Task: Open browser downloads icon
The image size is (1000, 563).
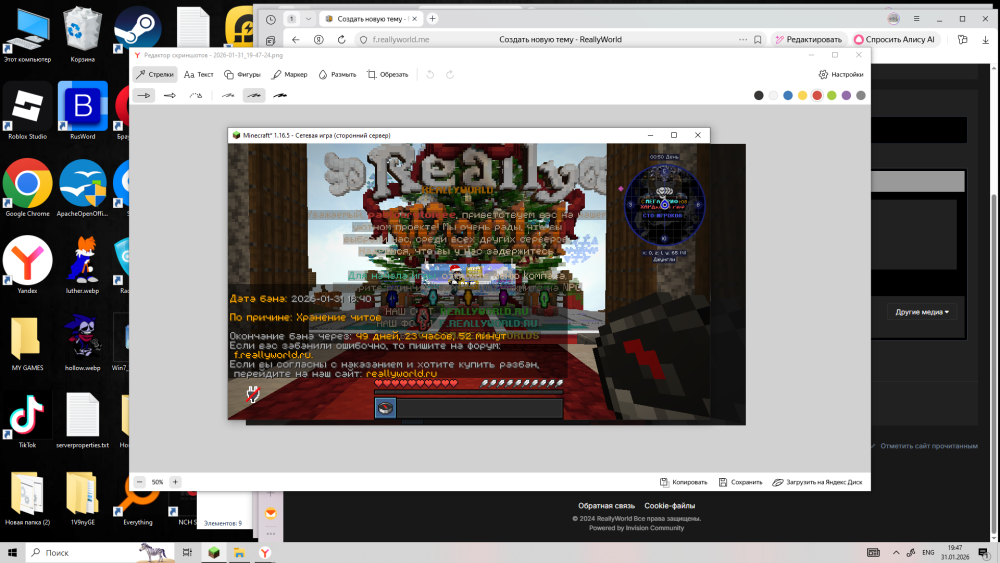Action: point(985,40)
